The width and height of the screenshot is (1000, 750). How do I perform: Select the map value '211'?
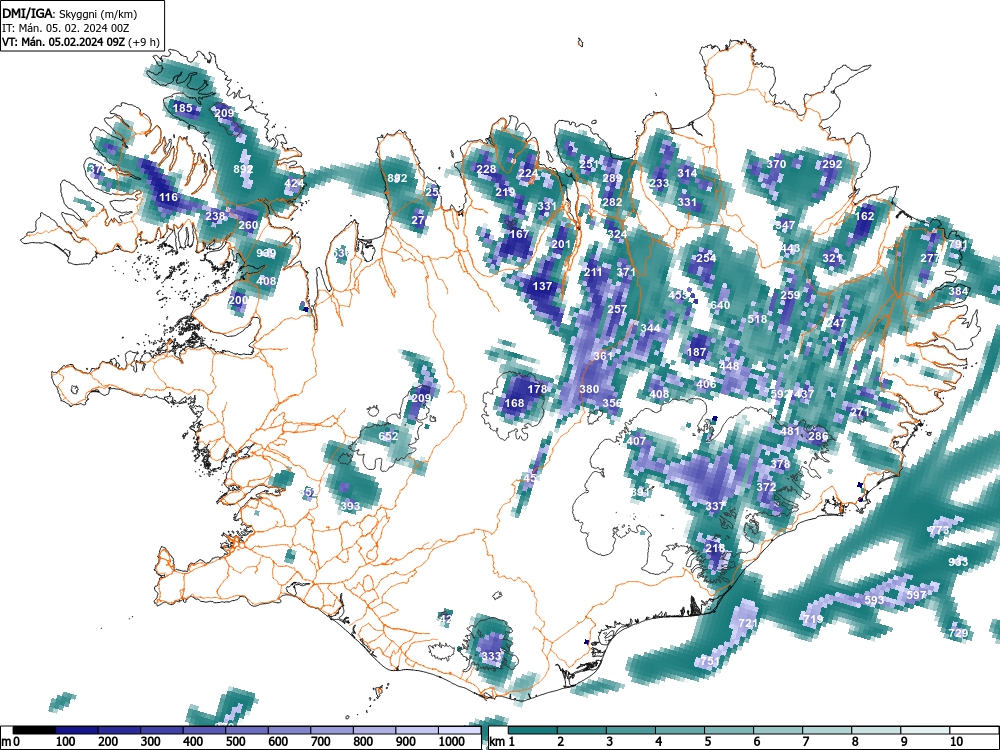tap(593, 272)
